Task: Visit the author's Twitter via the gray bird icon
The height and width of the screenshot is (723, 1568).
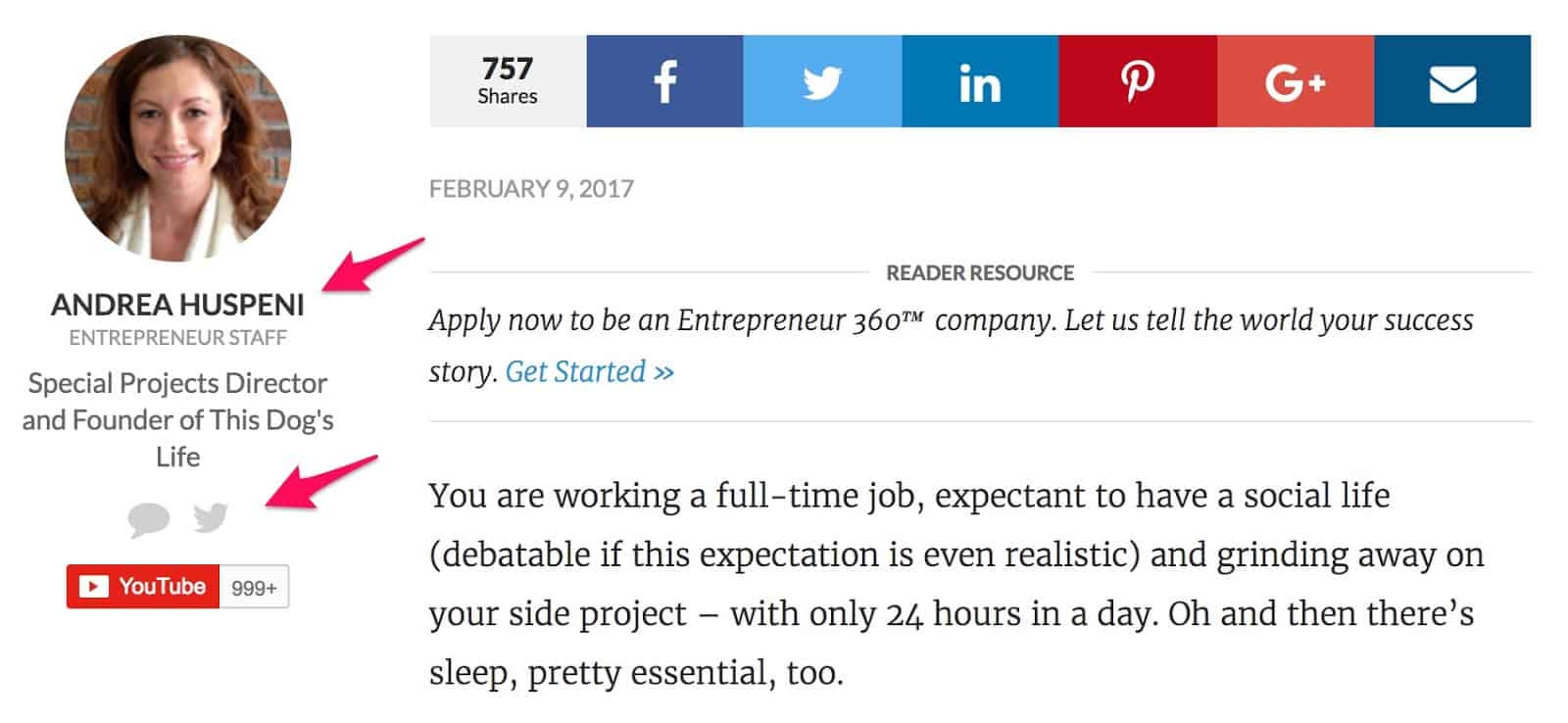Action: 211,516
